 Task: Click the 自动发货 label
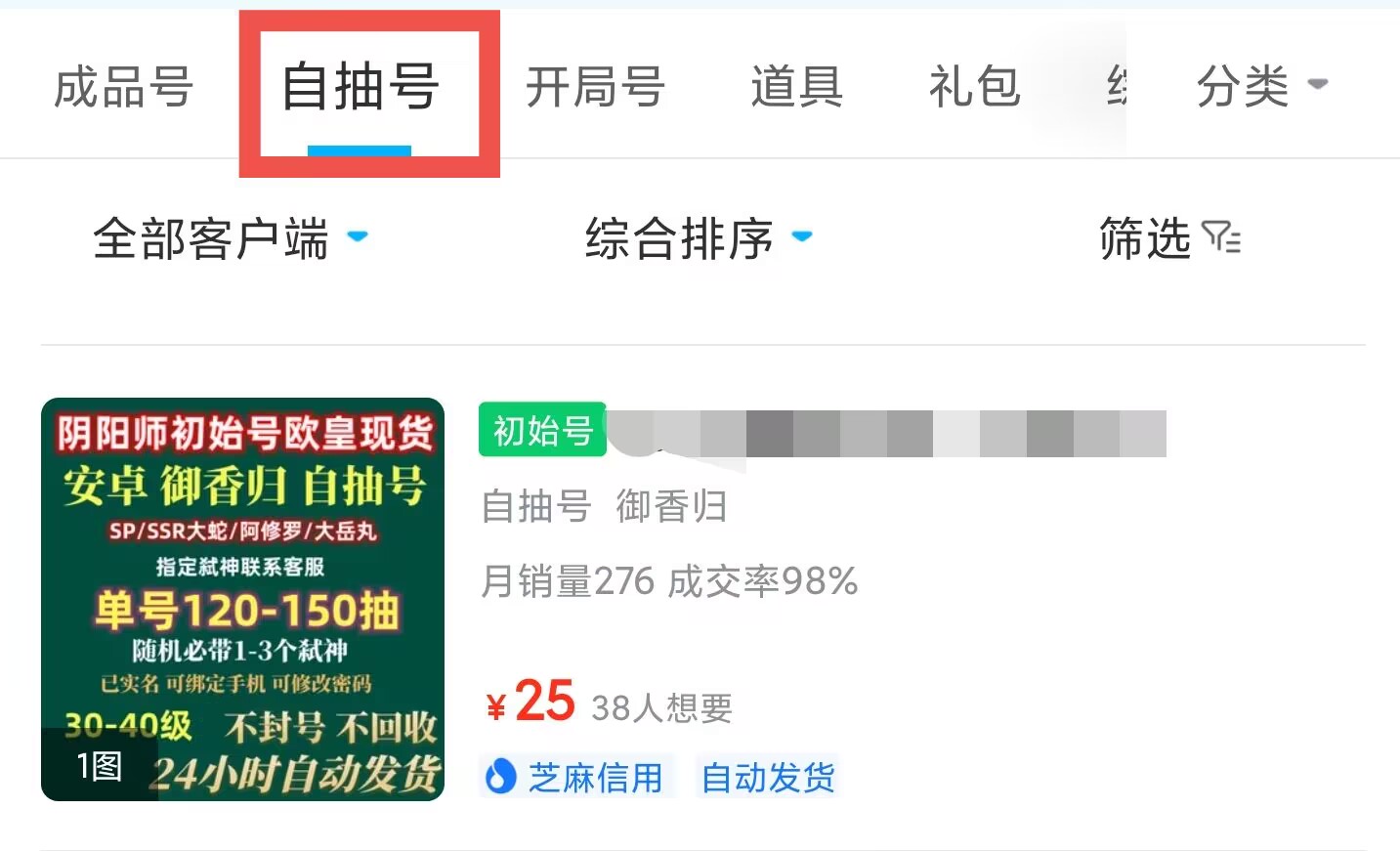click(x=768, y=778)
